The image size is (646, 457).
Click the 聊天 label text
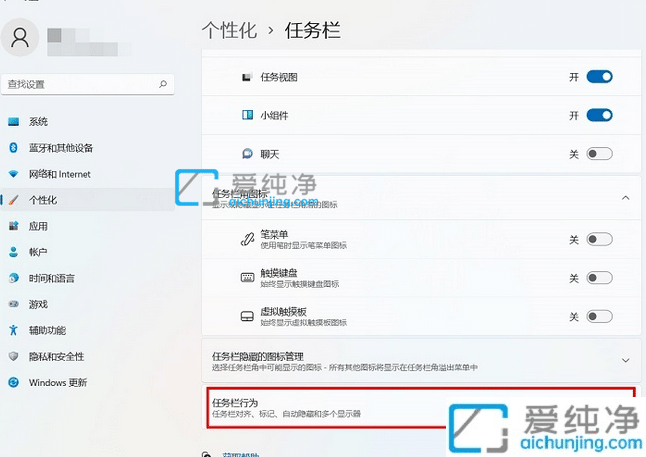tap(270, 154)
